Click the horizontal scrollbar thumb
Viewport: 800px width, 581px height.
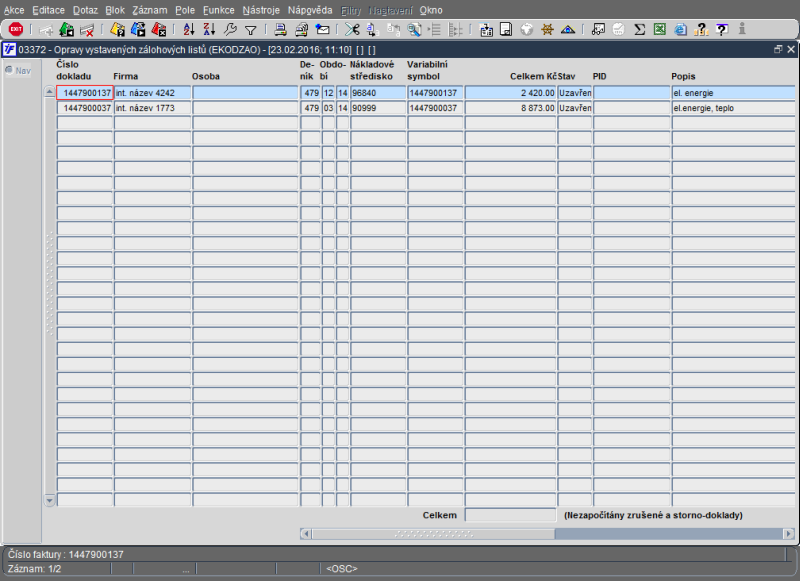click(x=434, y=534)
